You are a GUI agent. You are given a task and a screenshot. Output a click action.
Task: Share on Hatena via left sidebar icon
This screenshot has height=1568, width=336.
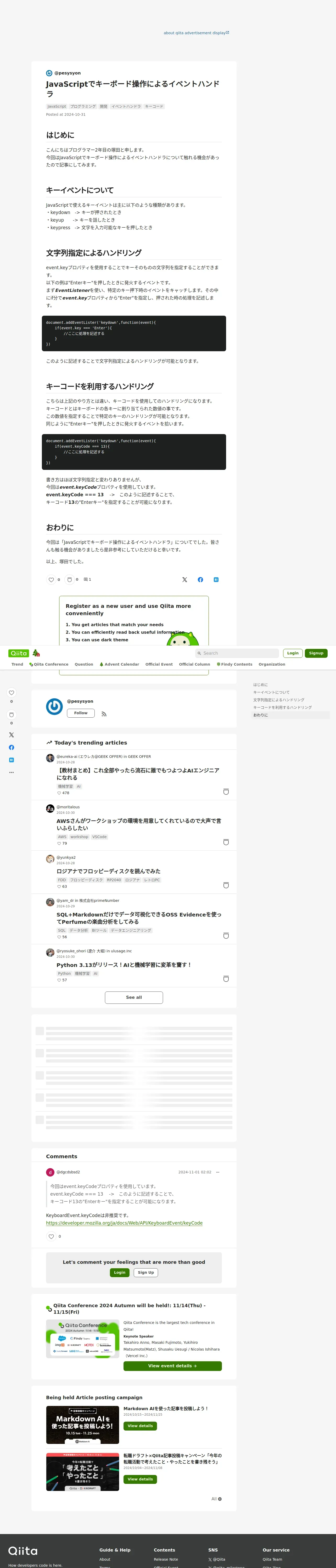pos(11,760)
